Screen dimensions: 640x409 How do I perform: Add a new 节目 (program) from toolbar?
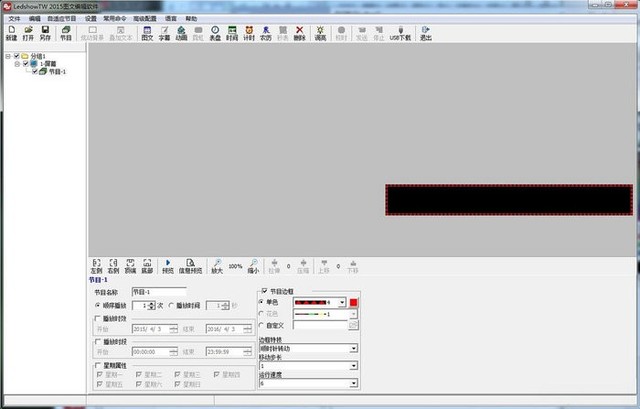click(66, 33)
